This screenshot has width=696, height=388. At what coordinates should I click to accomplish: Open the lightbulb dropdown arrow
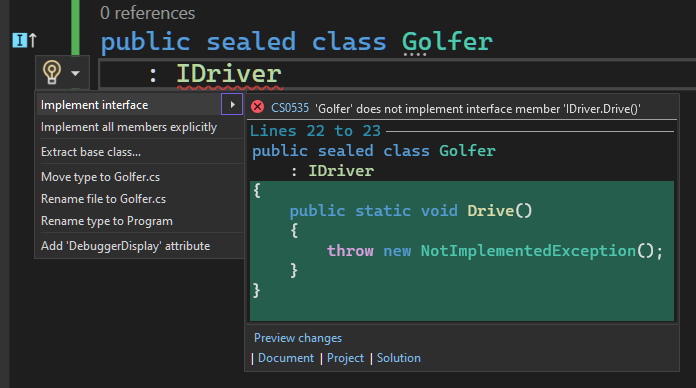tap(75, 73)
